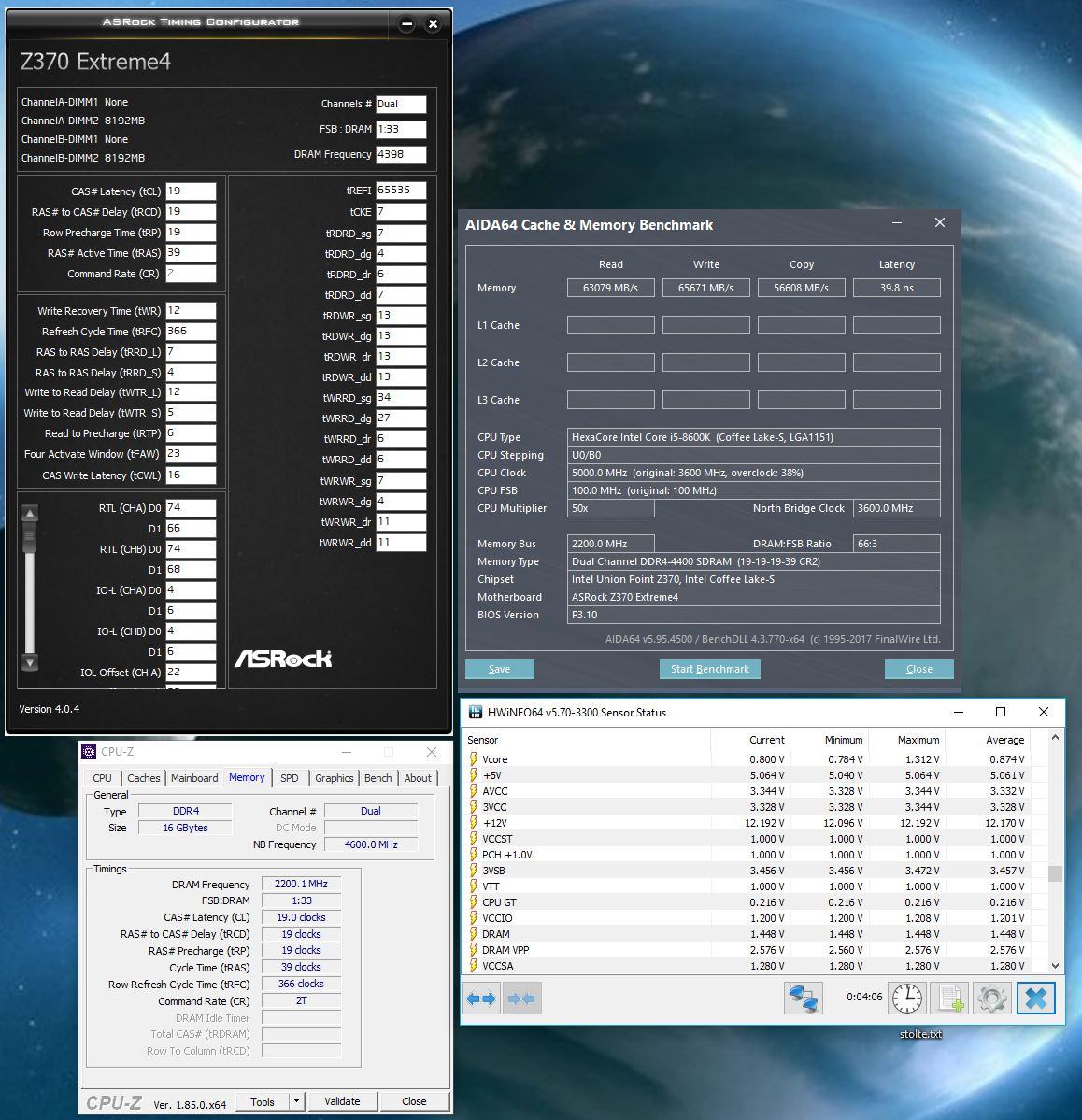Open Graphics tab in CPU-Z
Screen dimensions: 1082x1120
(335, 778)
